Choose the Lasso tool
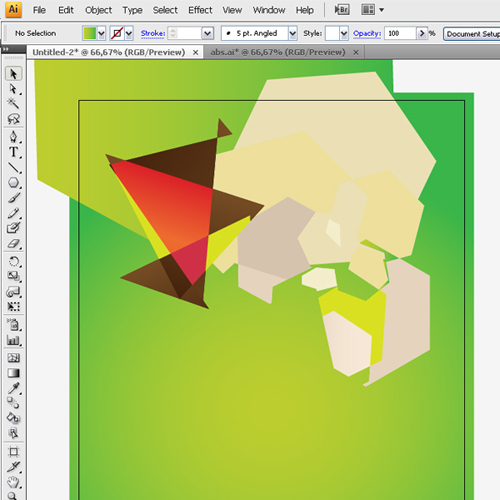Image resolution: width=500 pixels, height=500 pixels. coord(13,118)
